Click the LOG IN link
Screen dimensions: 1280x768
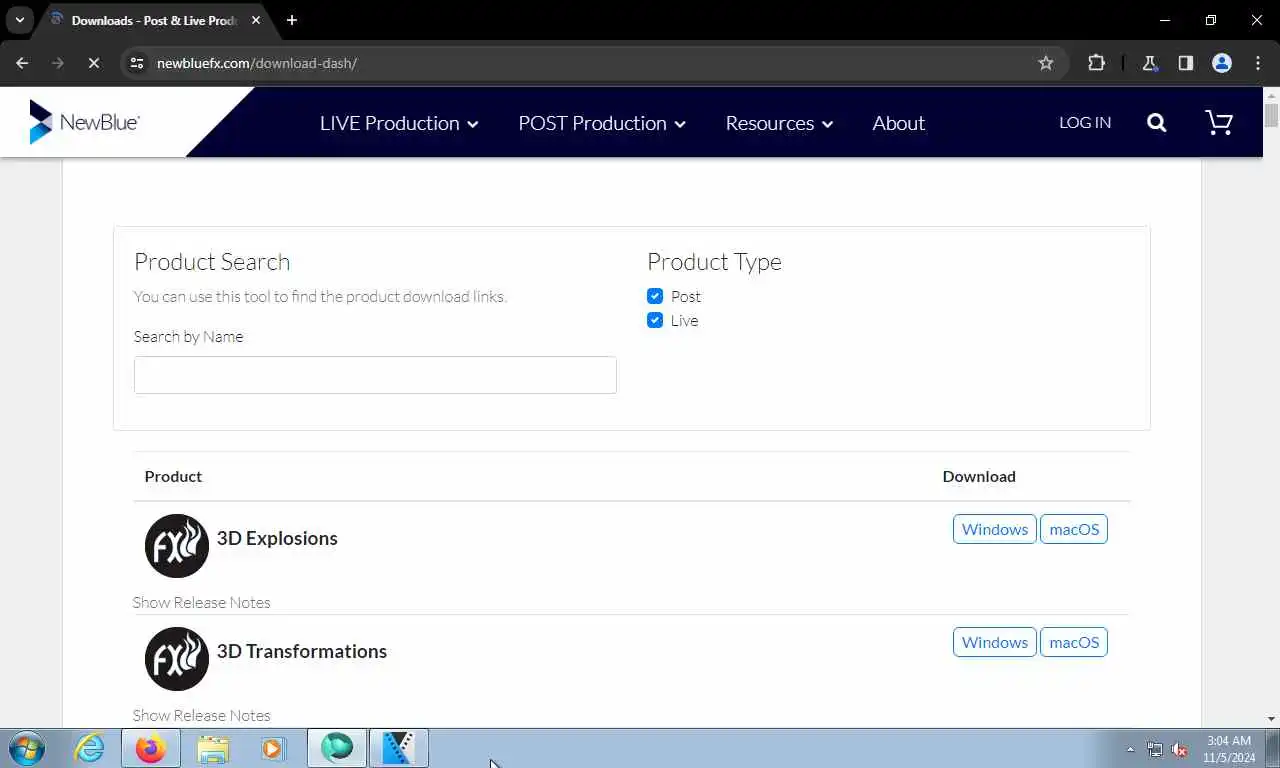(1085, 122)
